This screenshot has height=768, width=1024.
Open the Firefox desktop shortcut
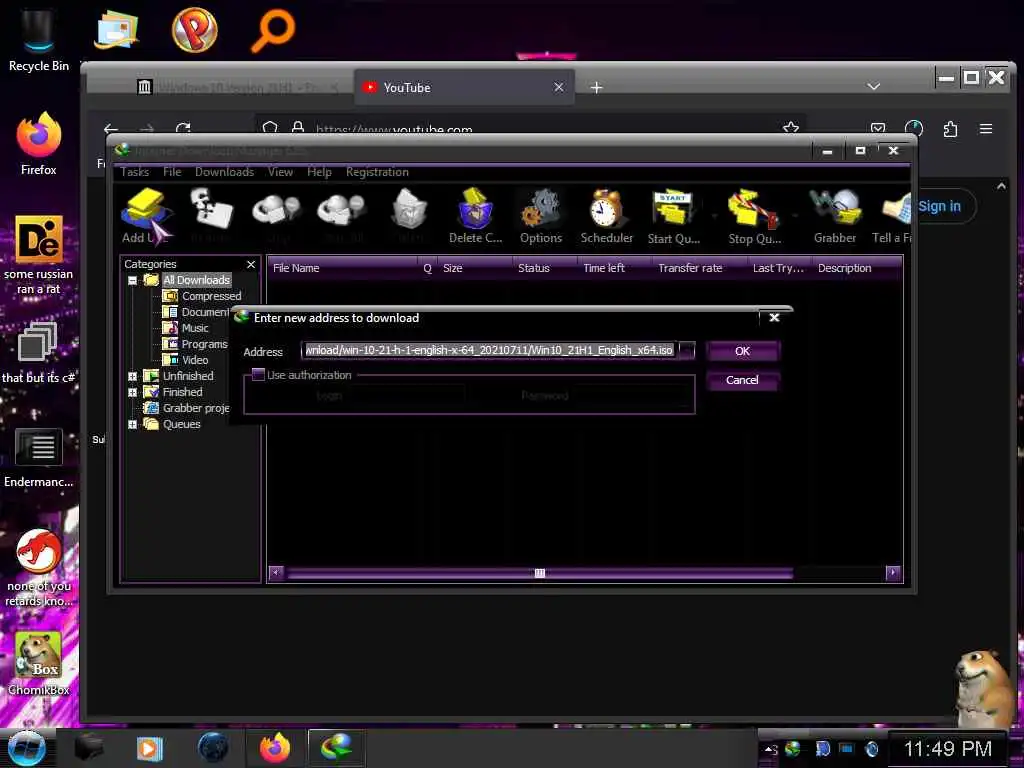coord(39,144)
